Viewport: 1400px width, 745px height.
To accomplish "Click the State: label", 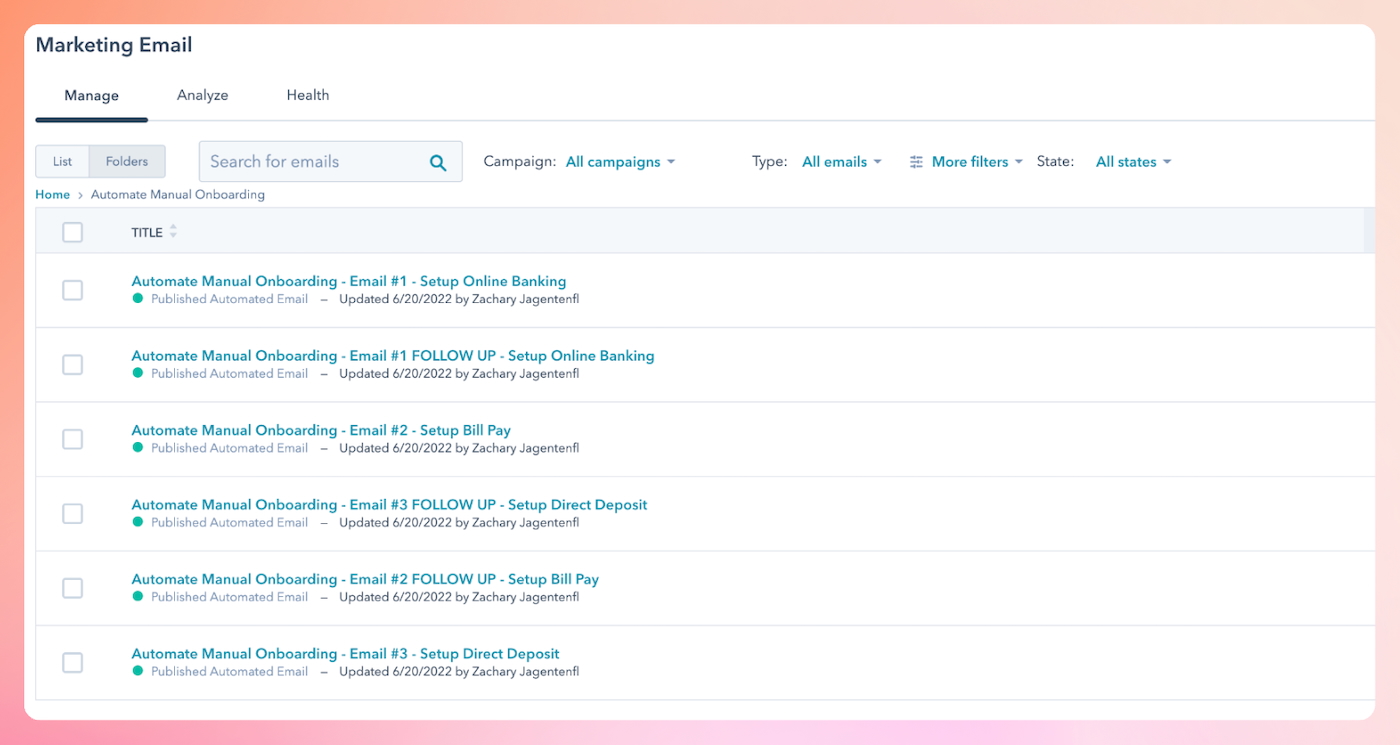I will (x=1055, y=161).
